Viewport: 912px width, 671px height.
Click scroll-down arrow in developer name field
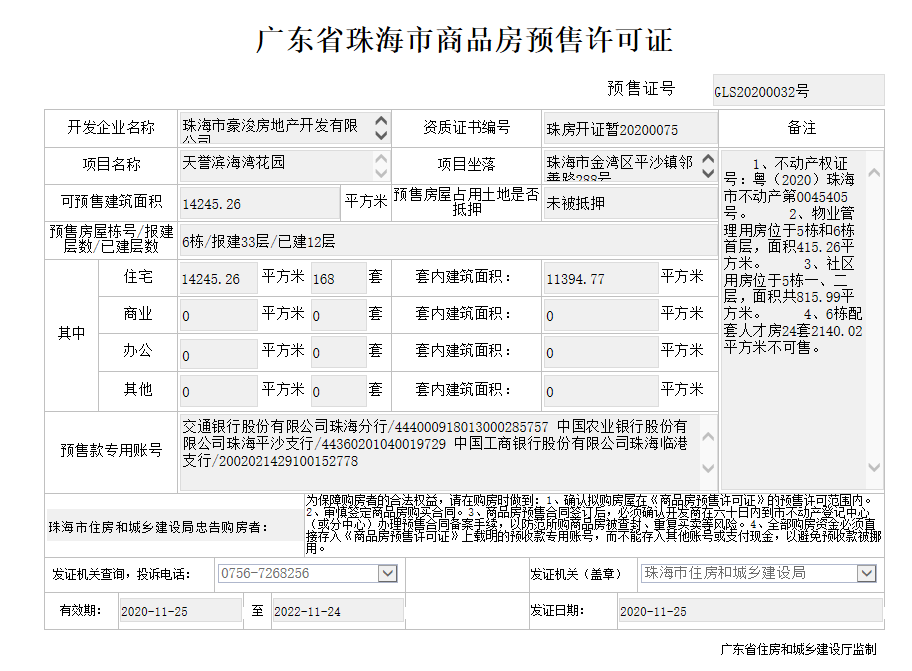tap(381, 135)
